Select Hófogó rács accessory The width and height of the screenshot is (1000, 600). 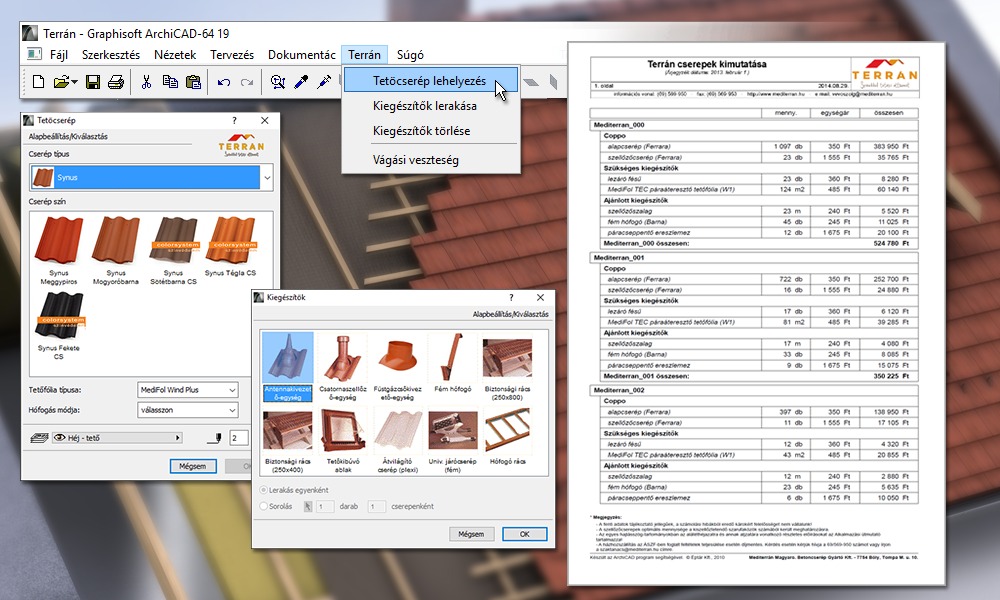[x=507, y=436]
